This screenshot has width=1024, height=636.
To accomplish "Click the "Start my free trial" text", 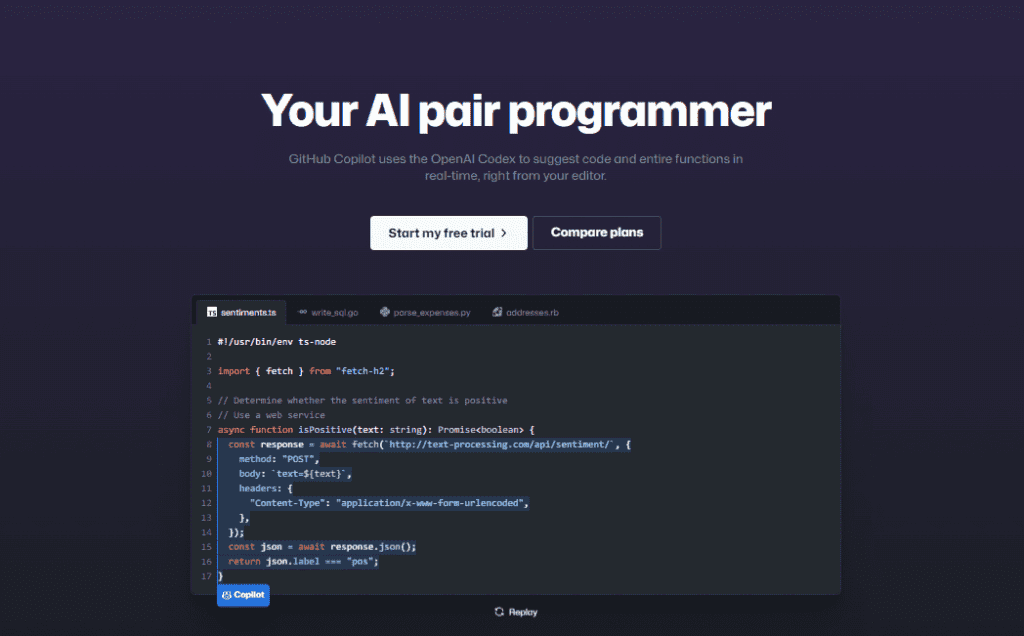I will (441, 233).
